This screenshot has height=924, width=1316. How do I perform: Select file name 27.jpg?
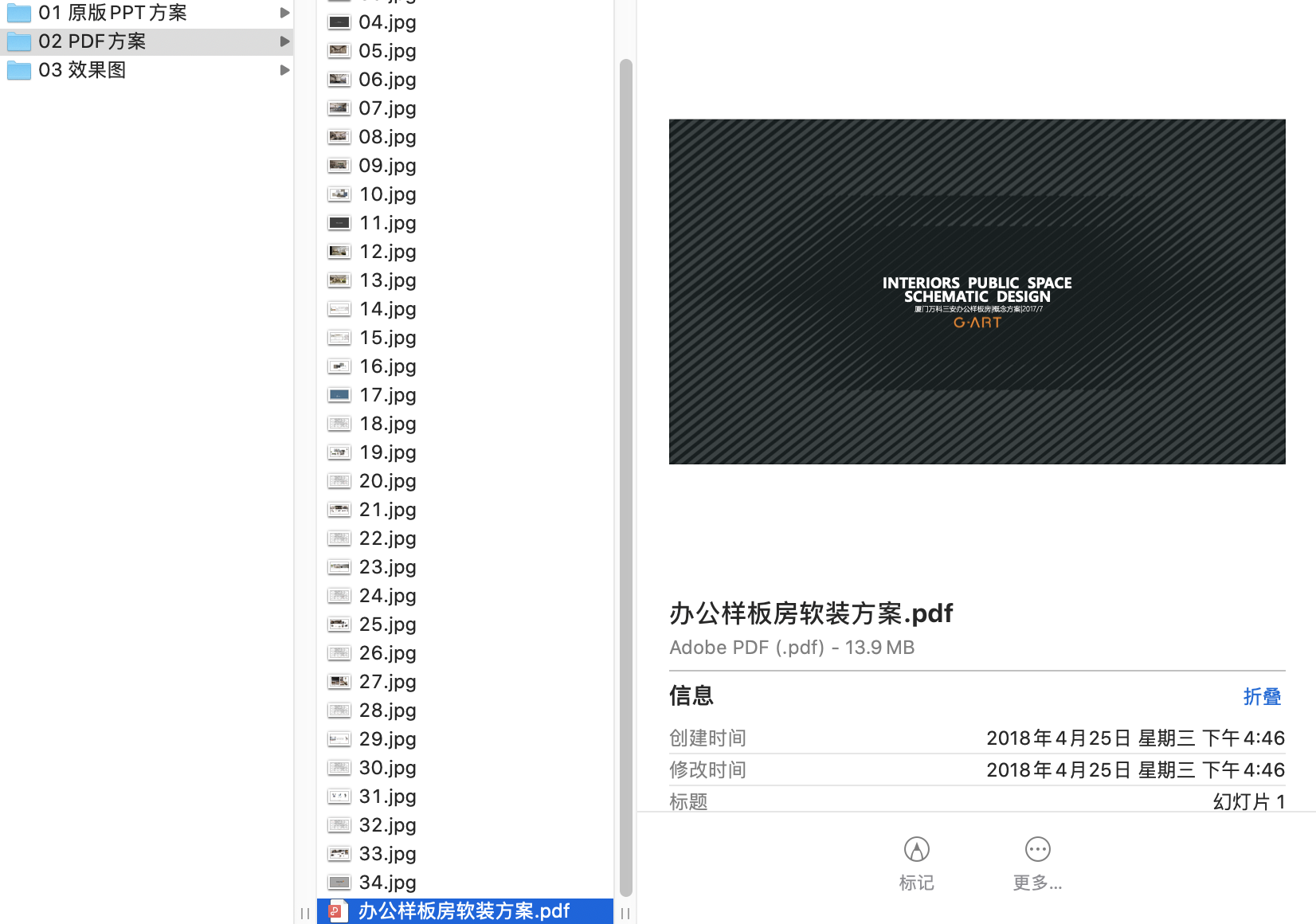[388, 683]
